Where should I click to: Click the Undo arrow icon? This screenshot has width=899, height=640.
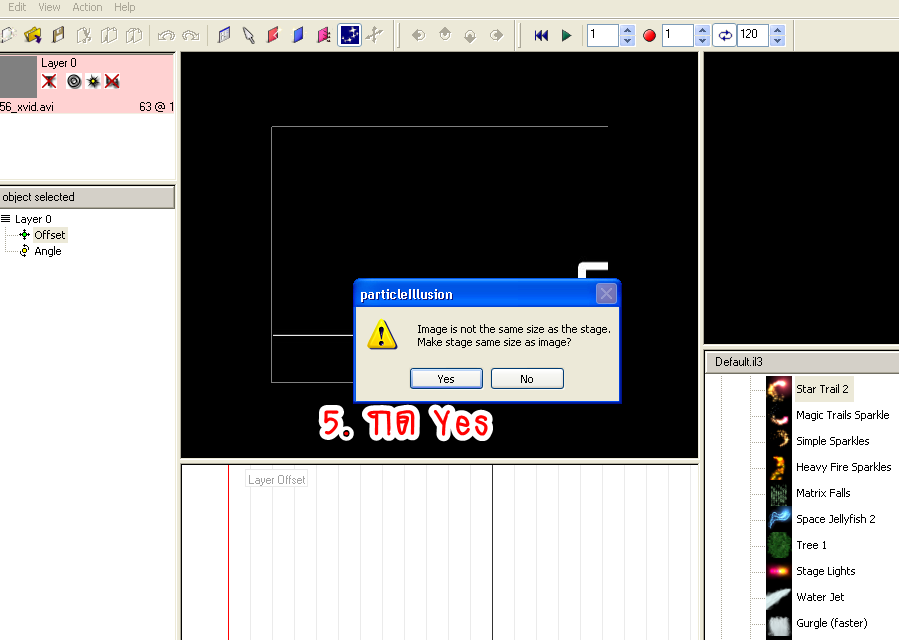tap(166, 36)
